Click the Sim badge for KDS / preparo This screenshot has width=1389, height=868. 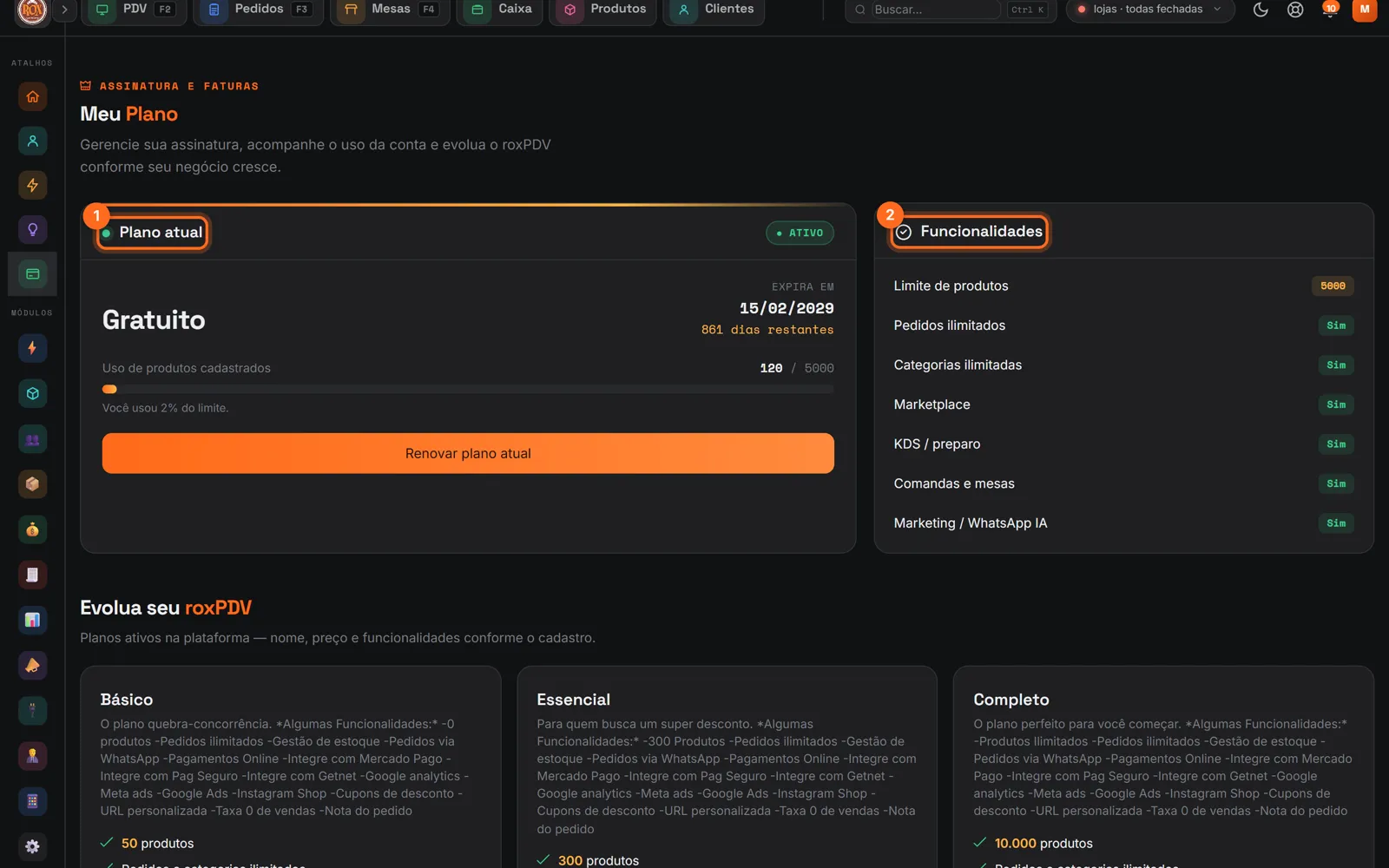tap(1336, 444)
